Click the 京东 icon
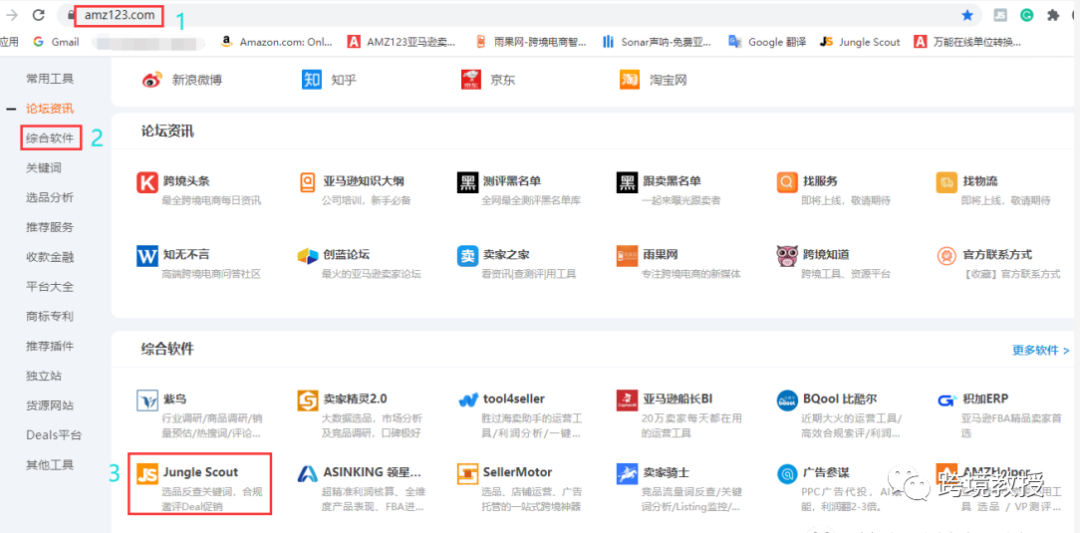The image size is (1080, 533). point(471,80)
